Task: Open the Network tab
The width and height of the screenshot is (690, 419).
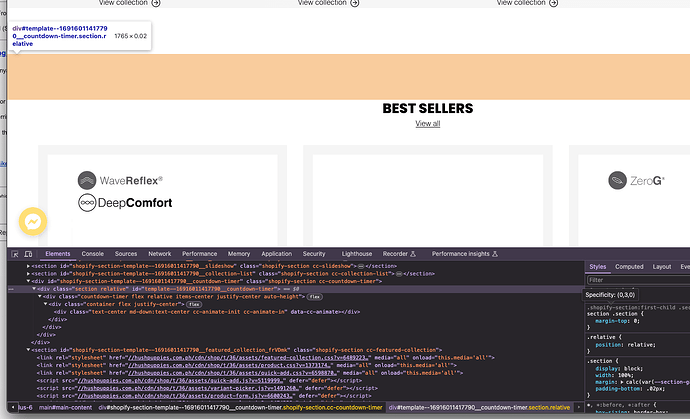Action: (159, 254)
